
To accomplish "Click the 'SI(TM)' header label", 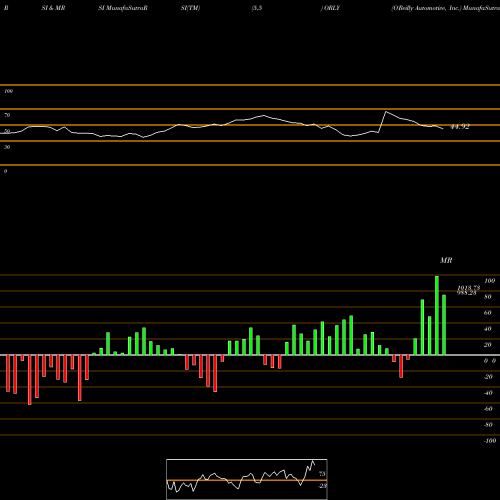I will [190, 8].
